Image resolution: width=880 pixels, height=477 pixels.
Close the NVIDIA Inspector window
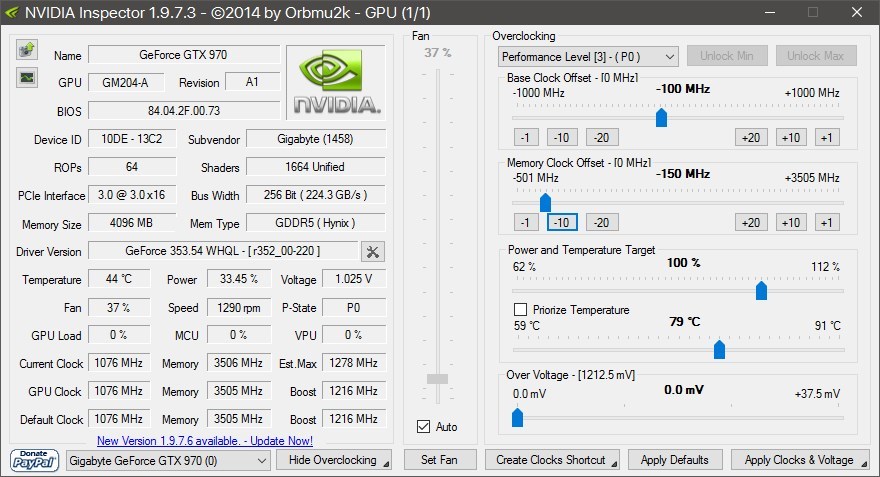pyautogui.click(x=856, y=12)
